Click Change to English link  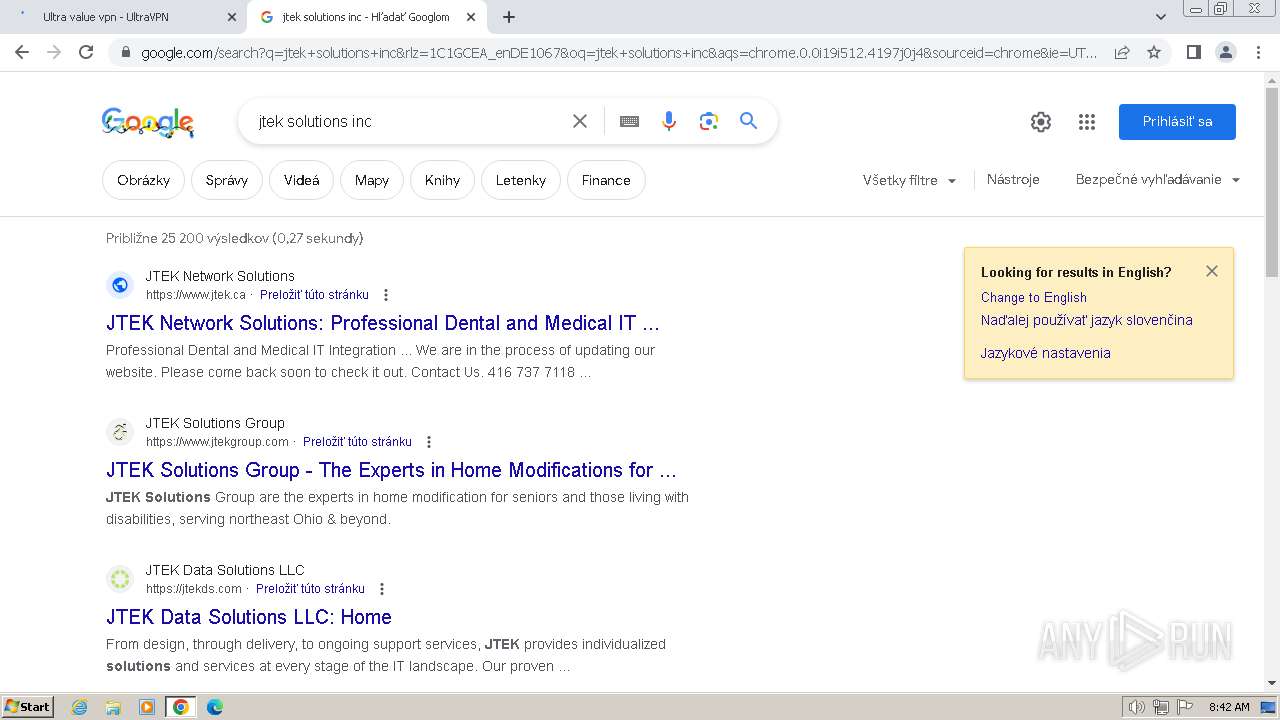[1033, 297]
